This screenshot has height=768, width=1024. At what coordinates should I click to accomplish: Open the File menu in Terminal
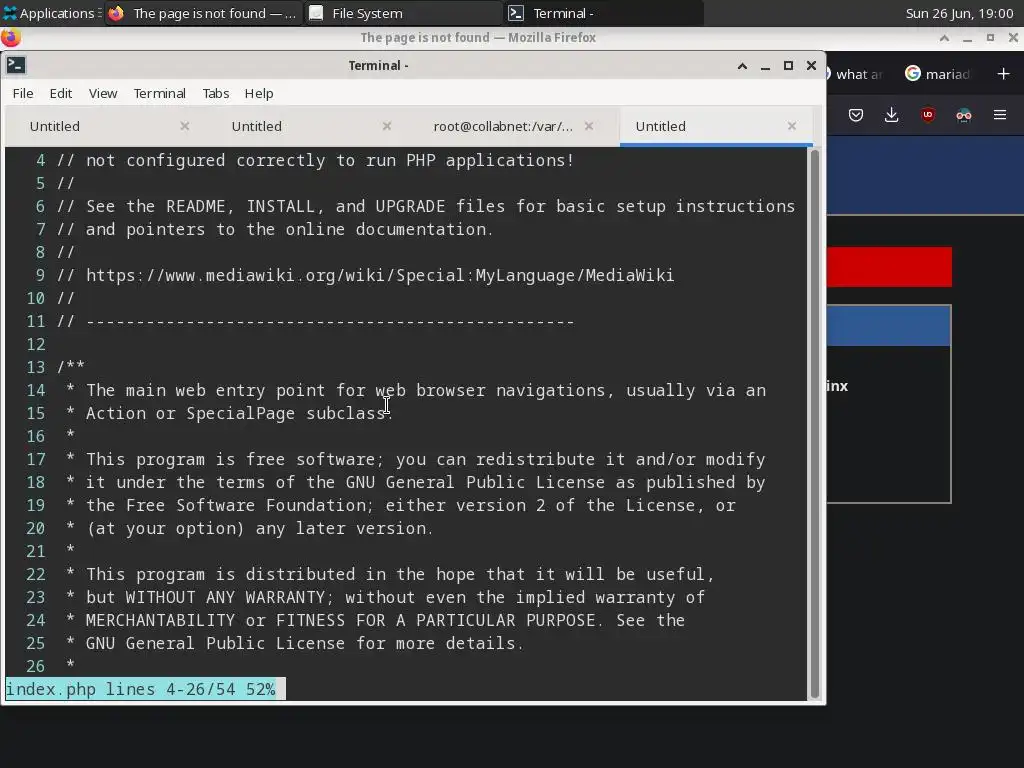point(23,93)
